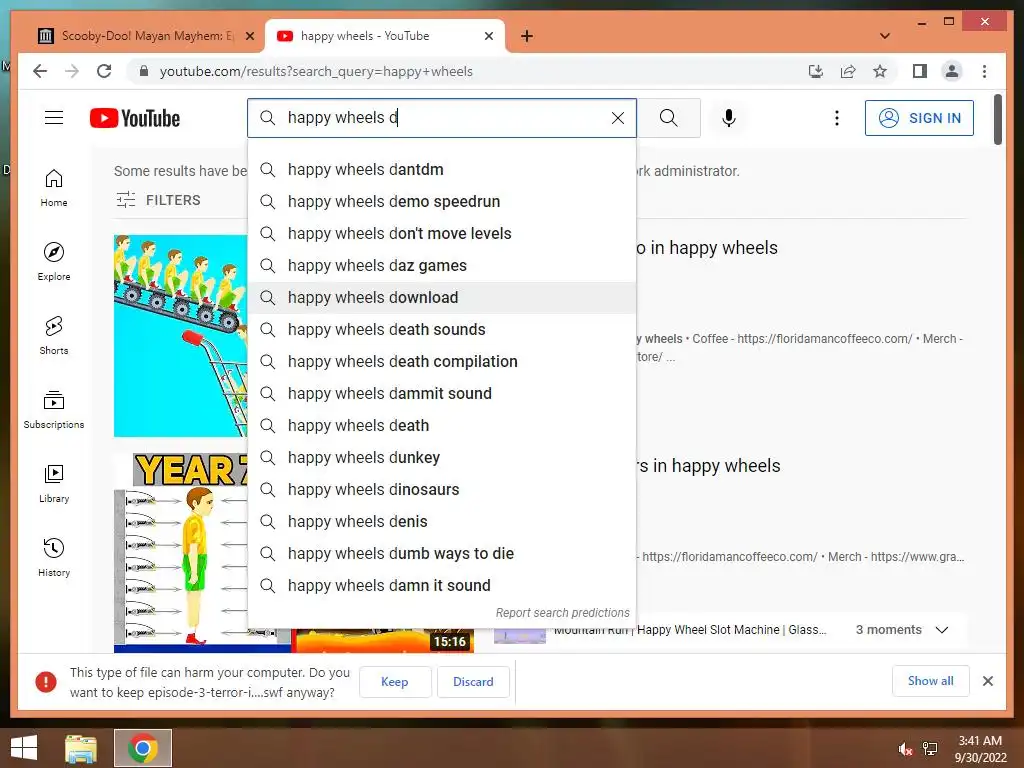Install app using the address bar download icon
Screen dimensions: 1024x768
click(x=816, y=71)
